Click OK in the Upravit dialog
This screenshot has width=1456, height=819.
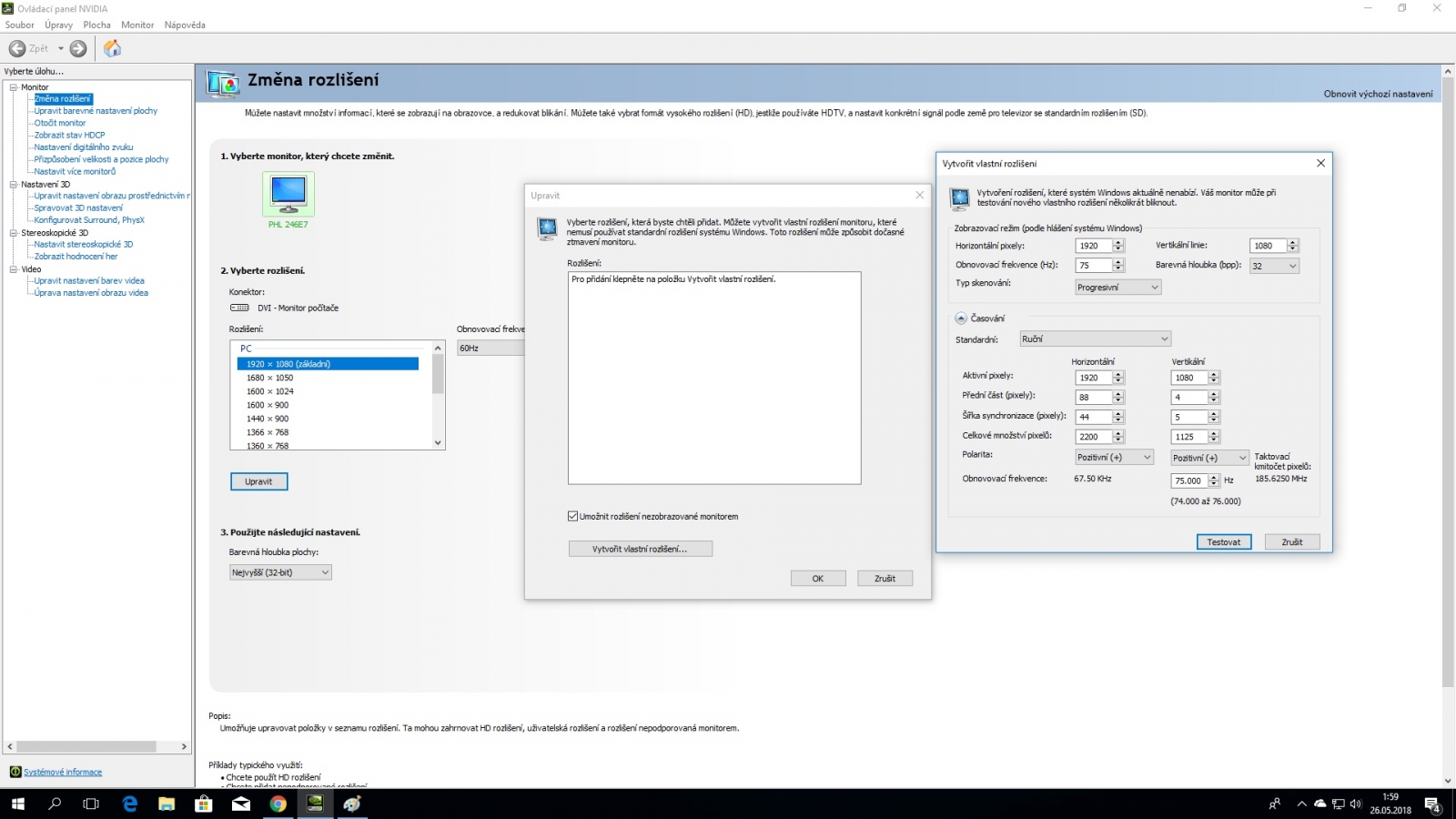click(x=818, y=579)
